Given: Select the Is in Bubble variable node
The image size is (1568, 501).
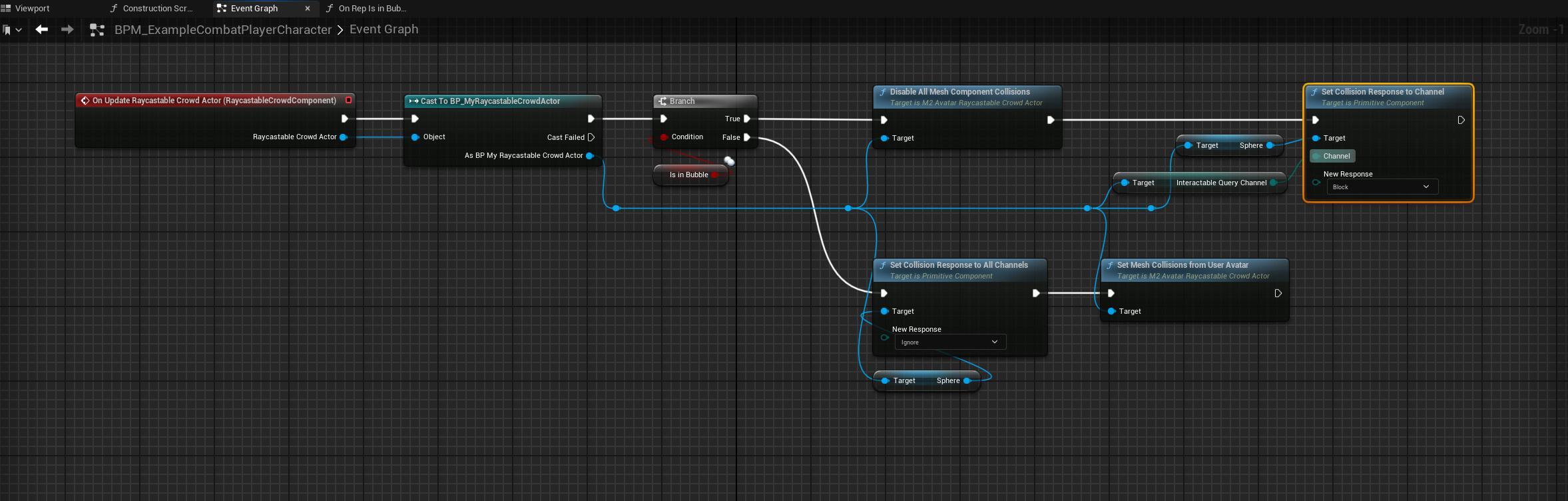Looking at the screenshot, I should click(x=688, y=175).
